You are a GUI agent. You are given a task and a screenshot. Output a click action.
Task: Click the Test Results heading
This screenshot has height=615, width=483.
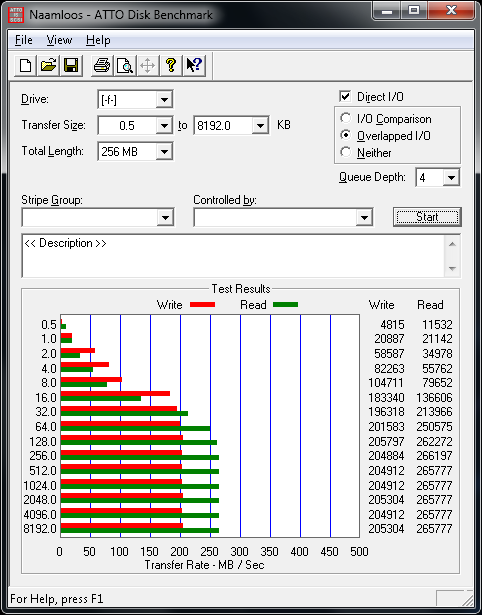[241, 289]
